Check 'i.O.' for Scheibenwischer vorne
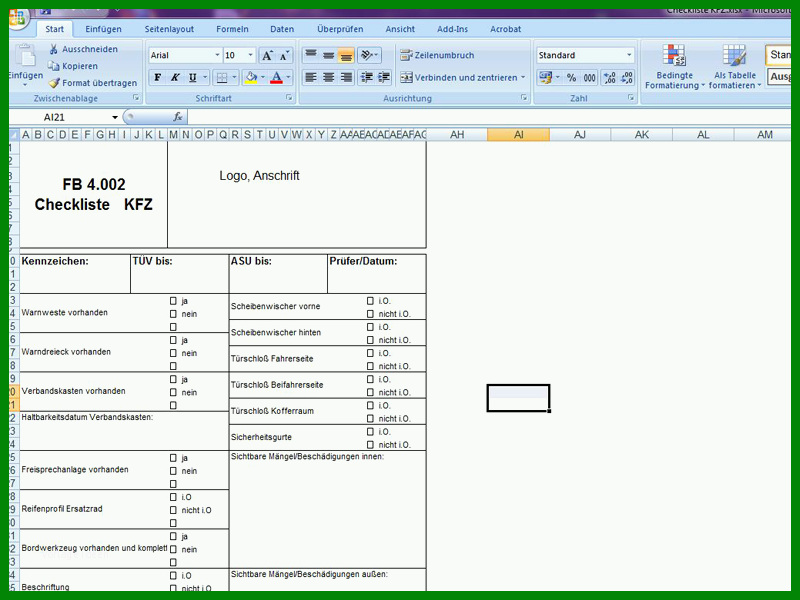Image resolution: width=800 pixels, height=600 pixels. [370, 301]
